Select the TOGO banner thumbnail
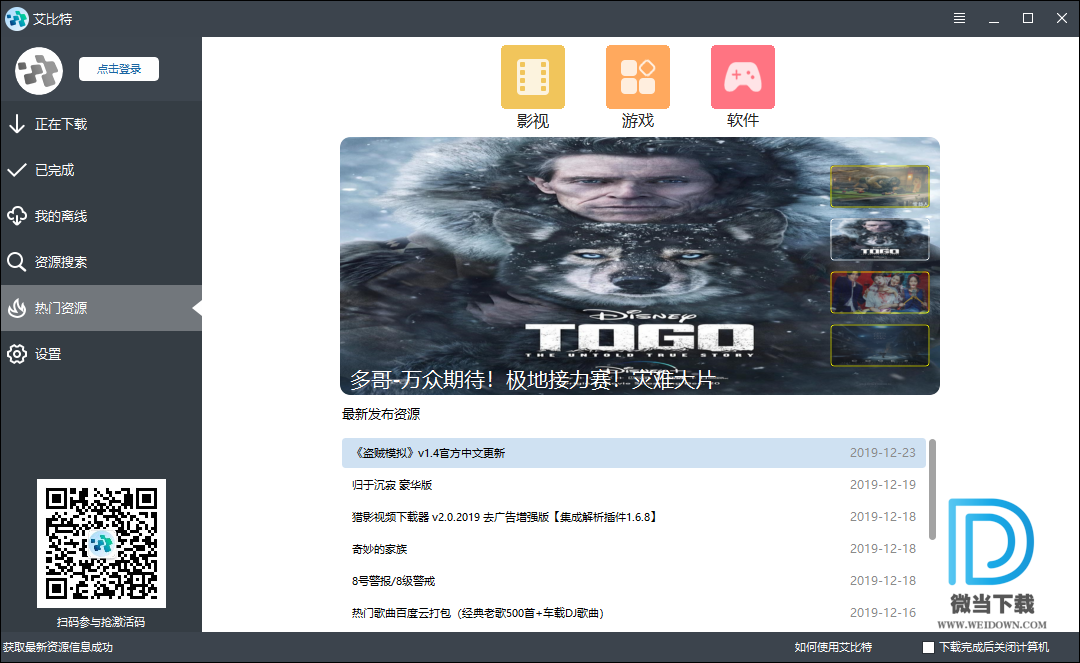Screen dimensions: 1080x663 (880, 240)
